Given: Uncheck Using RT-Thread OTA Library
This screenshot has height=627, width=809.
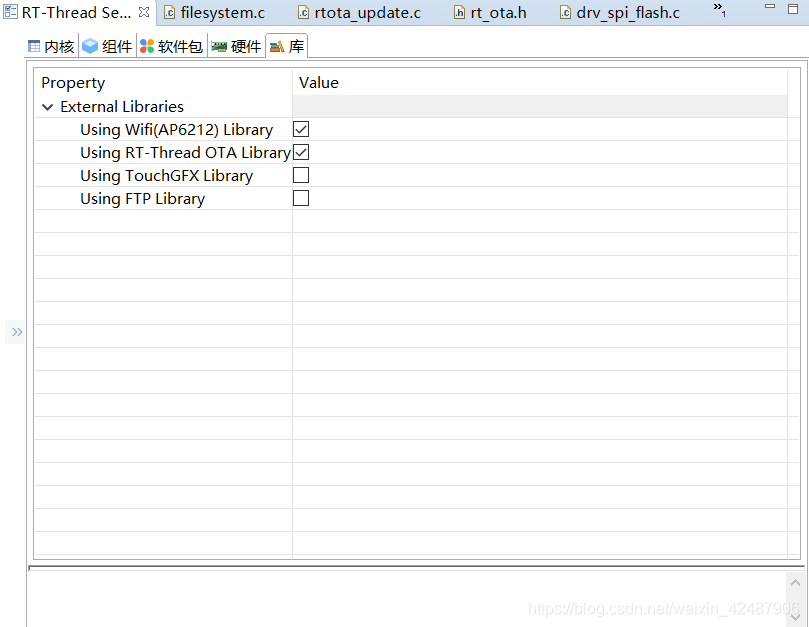Looking at the screenshot, I should coord(301,152).
